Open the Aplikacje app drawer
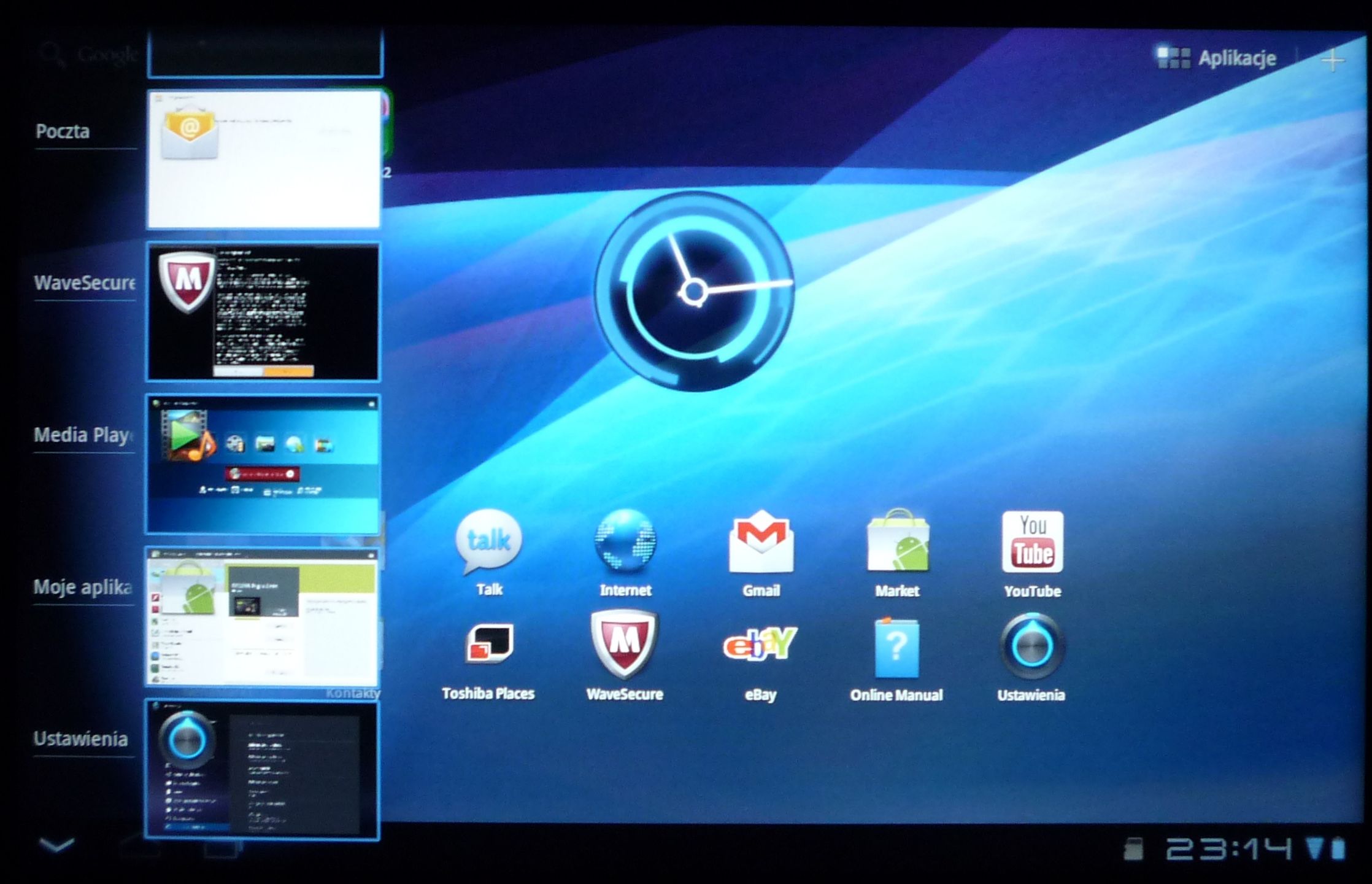 (x=1216, y=58)
